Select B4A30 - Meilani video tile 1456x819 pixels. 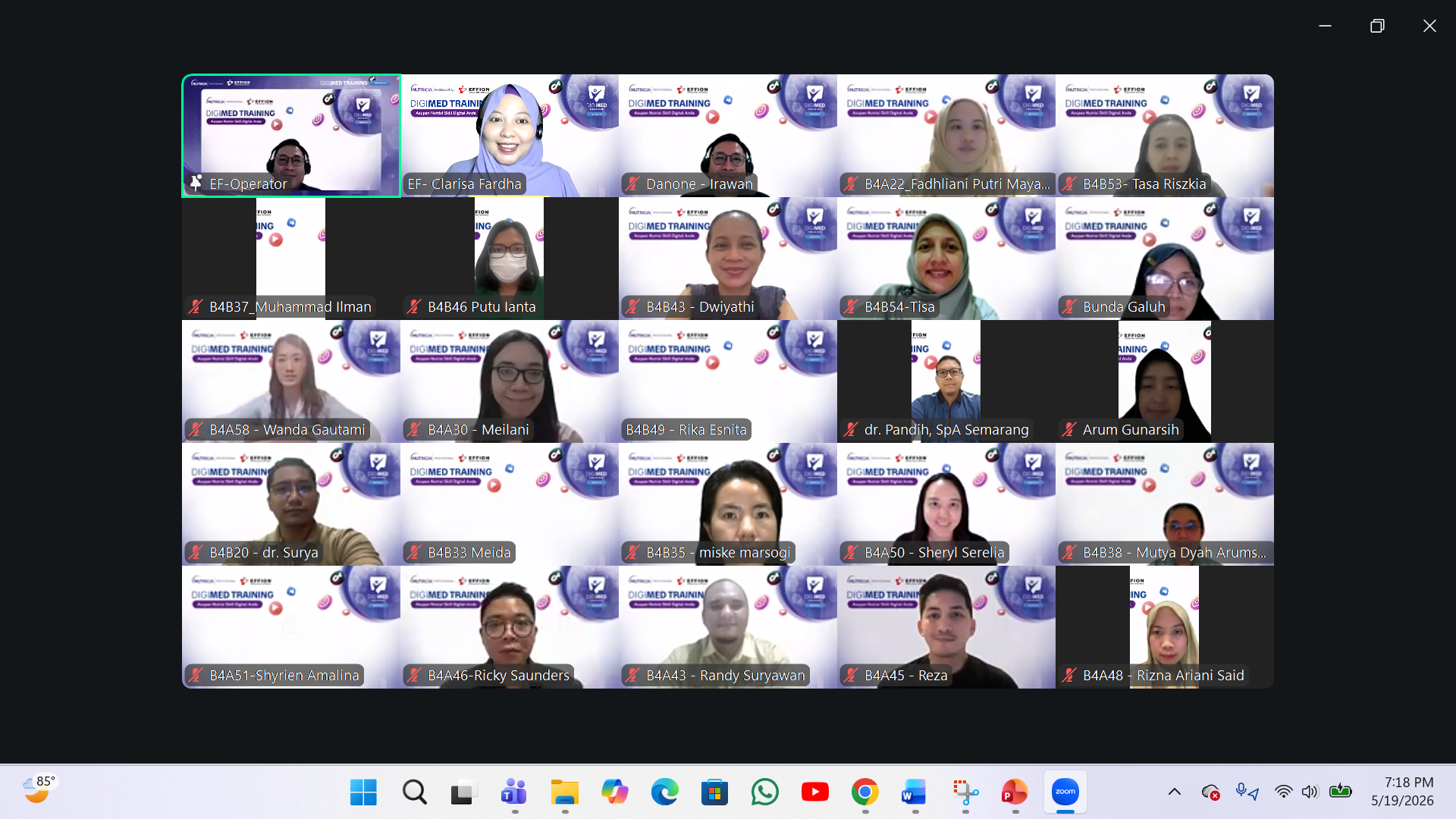510,381
